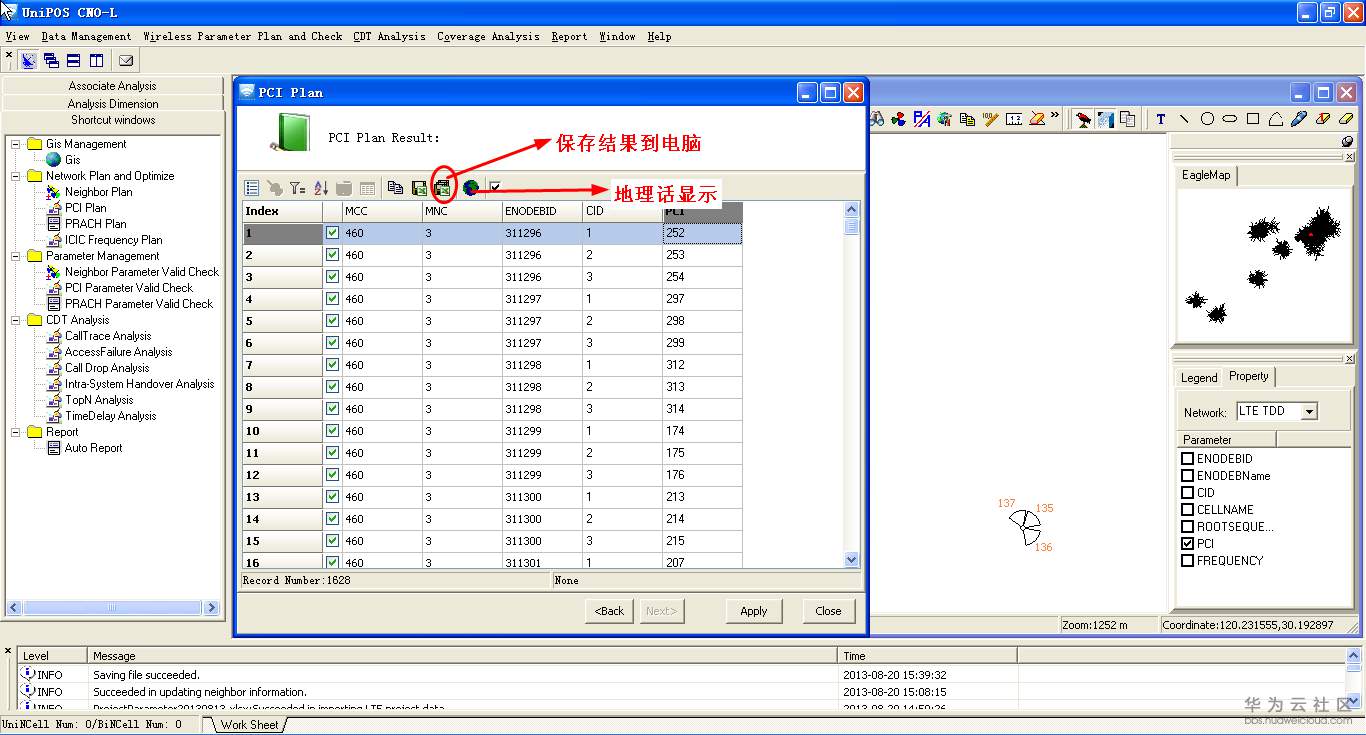The width and height of the screenshot is (1366, 735).
Task: Select the circle drawing tool in map toolbar
Action: point(1207,119)
